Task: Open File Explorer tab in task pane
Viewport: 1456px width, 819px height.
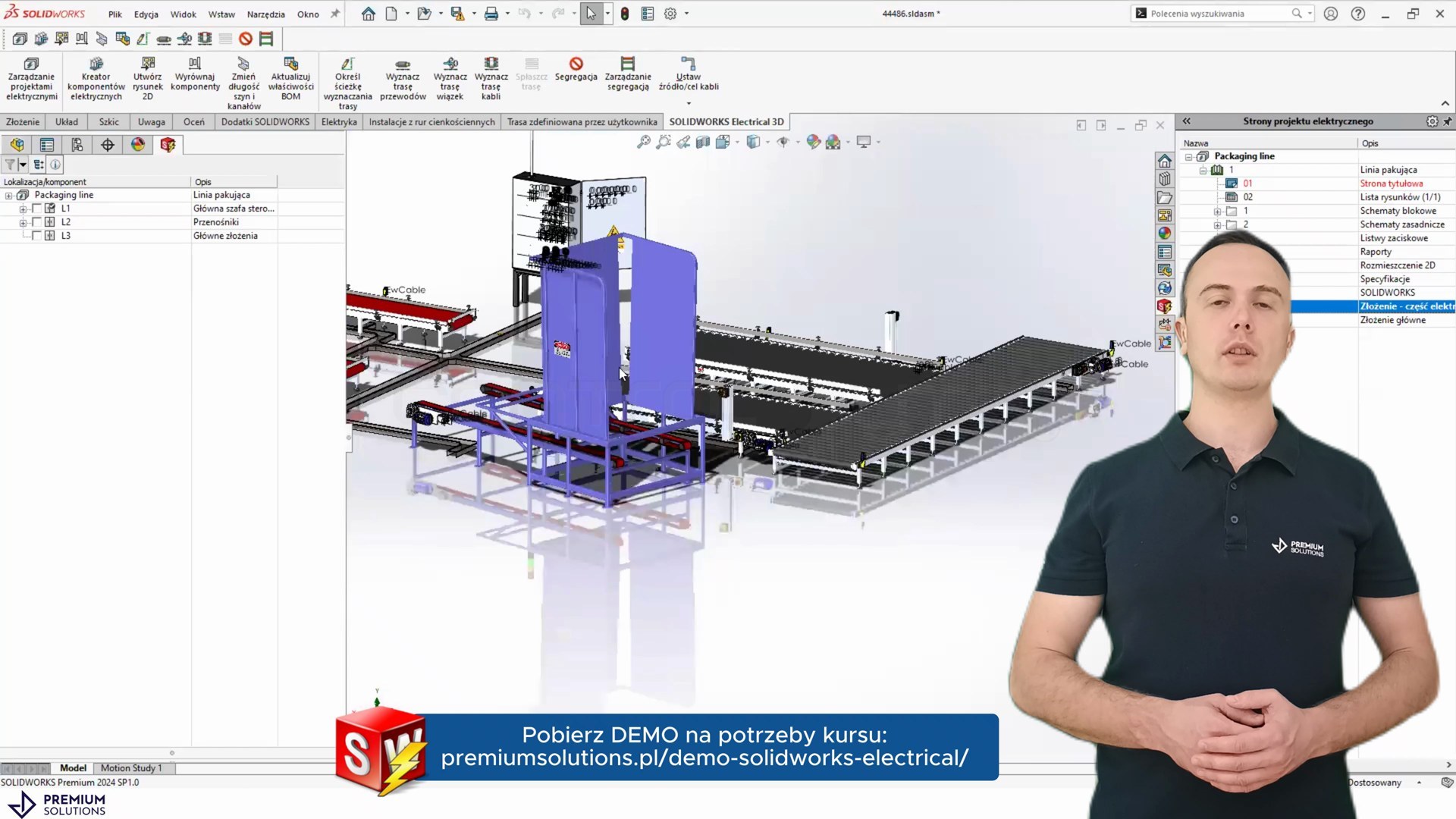Action: [1165, 197]
